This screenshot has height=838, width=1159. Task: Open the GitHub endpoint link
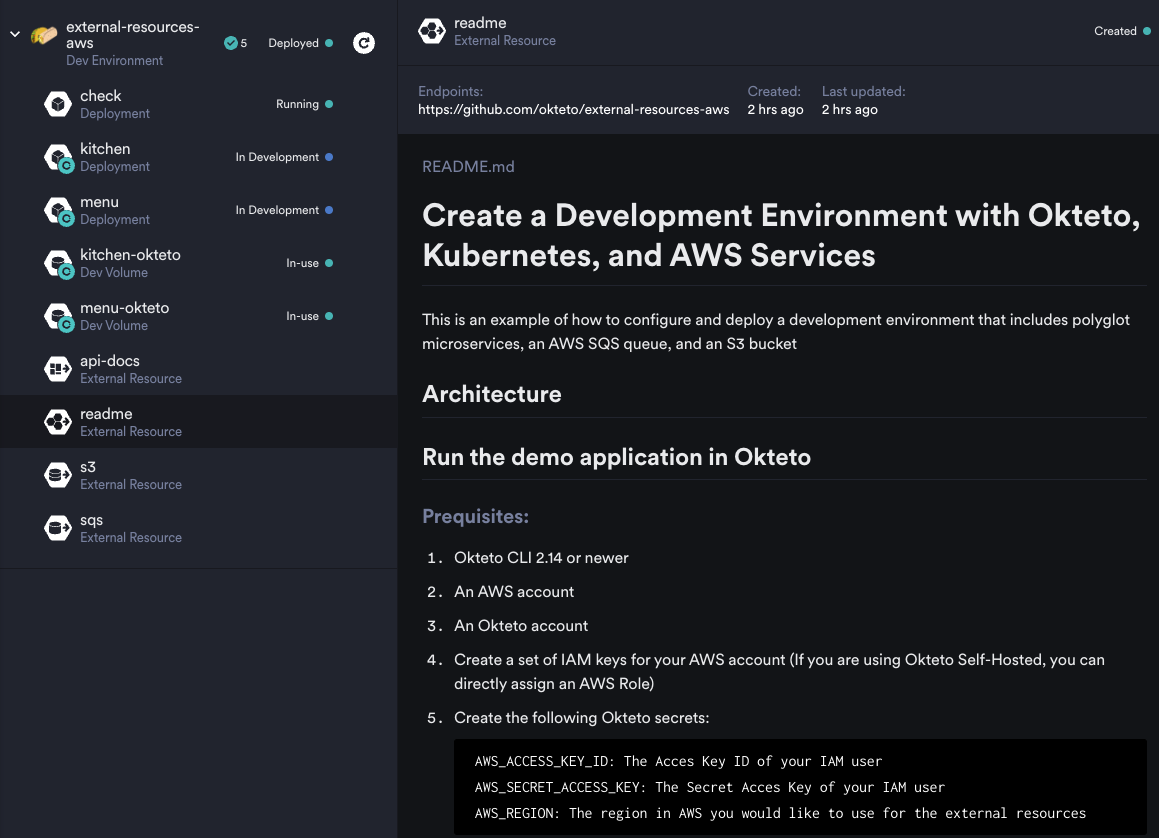573,109
